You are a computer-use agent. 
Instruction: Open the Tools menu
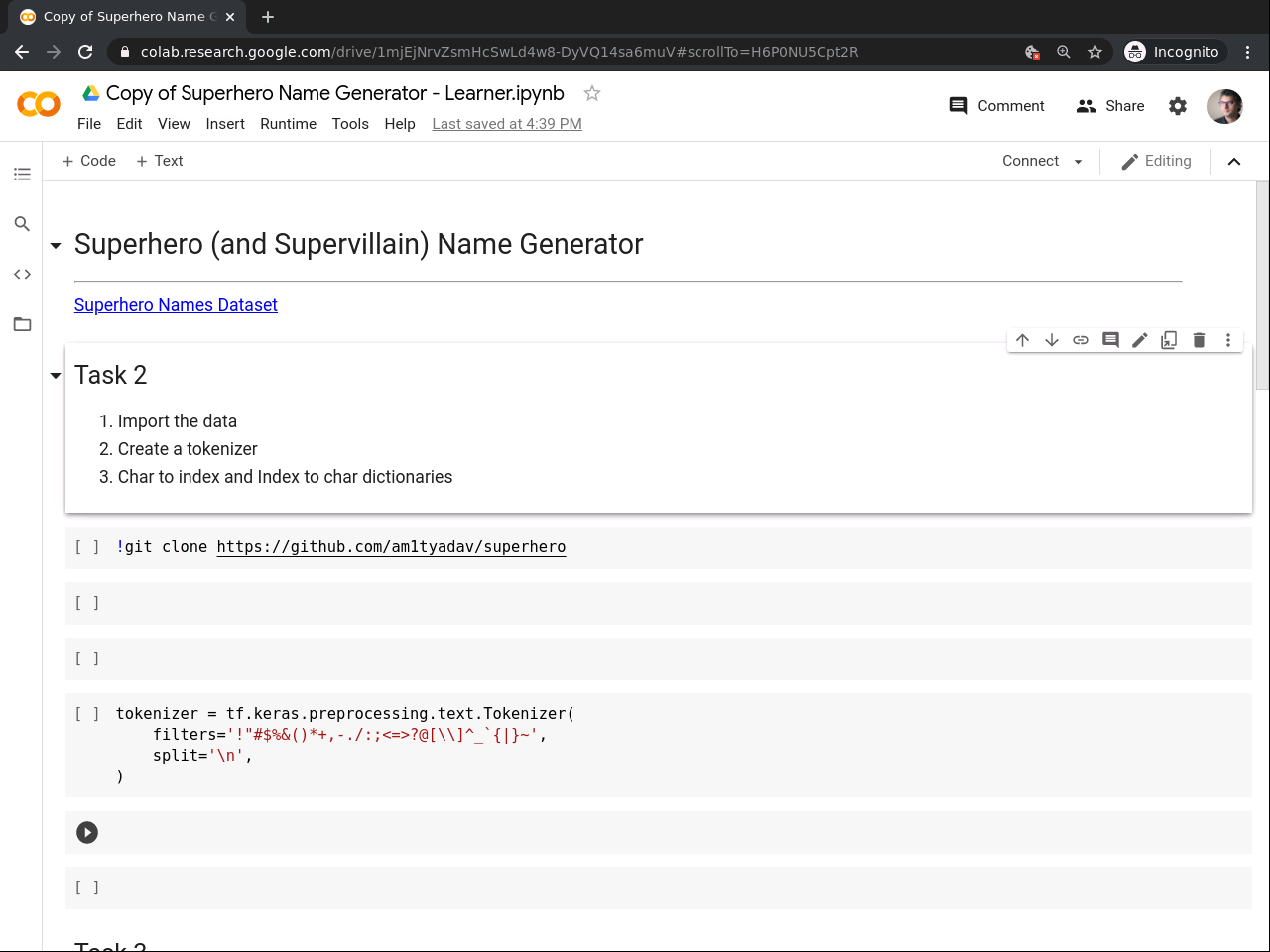[x=349, y=124]
